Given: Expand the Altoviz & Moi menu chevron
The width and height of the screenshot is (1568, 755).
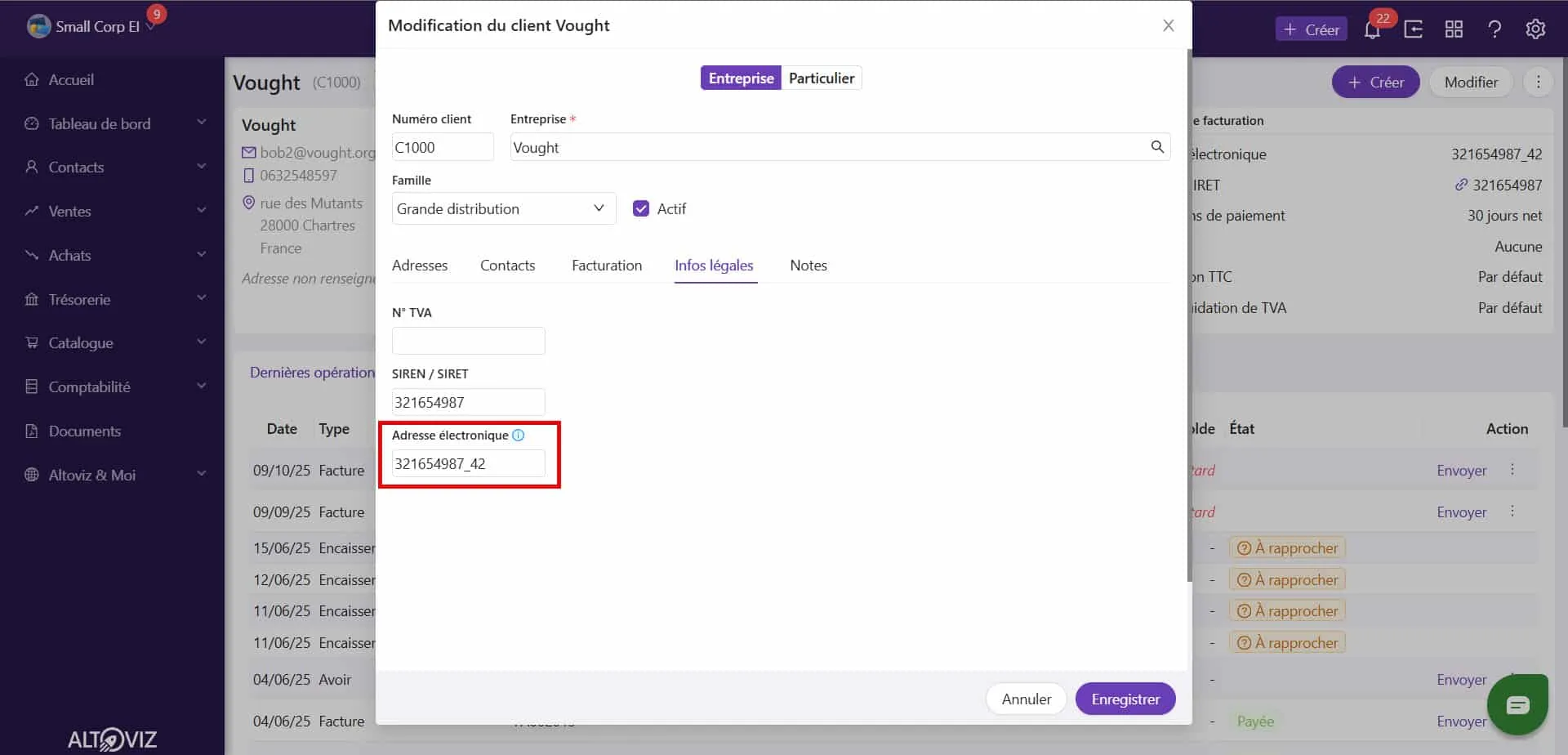Looking at the screenshot, I should pyautogui.click(x=201, y=474).
